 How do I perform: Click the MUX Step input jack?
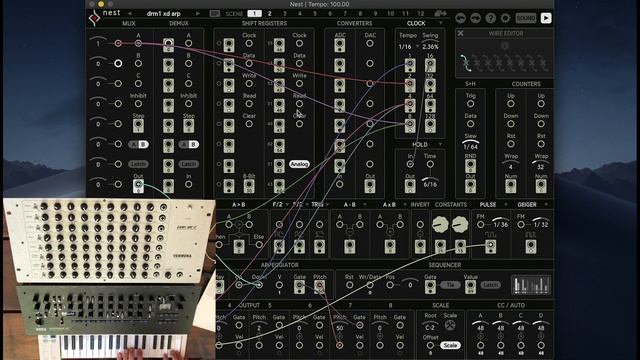click(138, 125)
